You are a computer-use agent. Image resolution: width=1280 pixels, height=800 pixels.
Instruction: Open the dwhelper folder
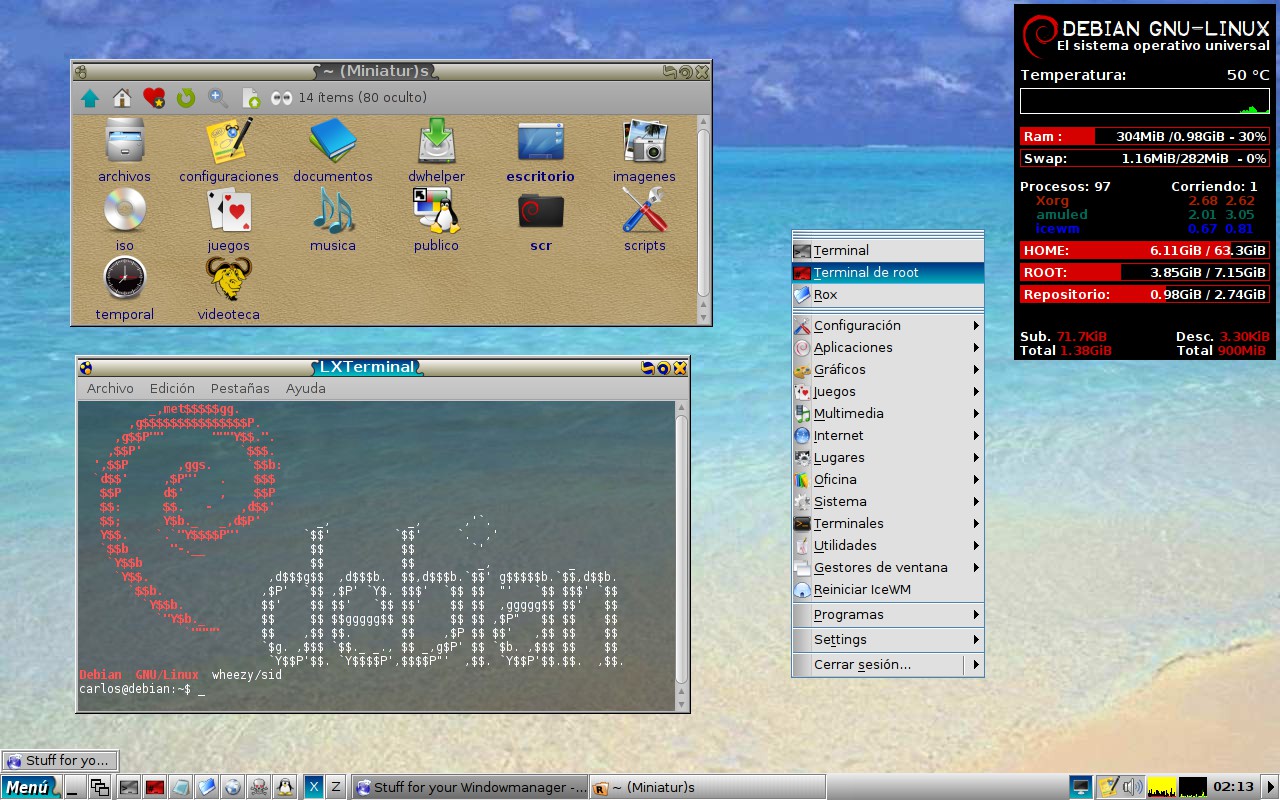[436, 151]
